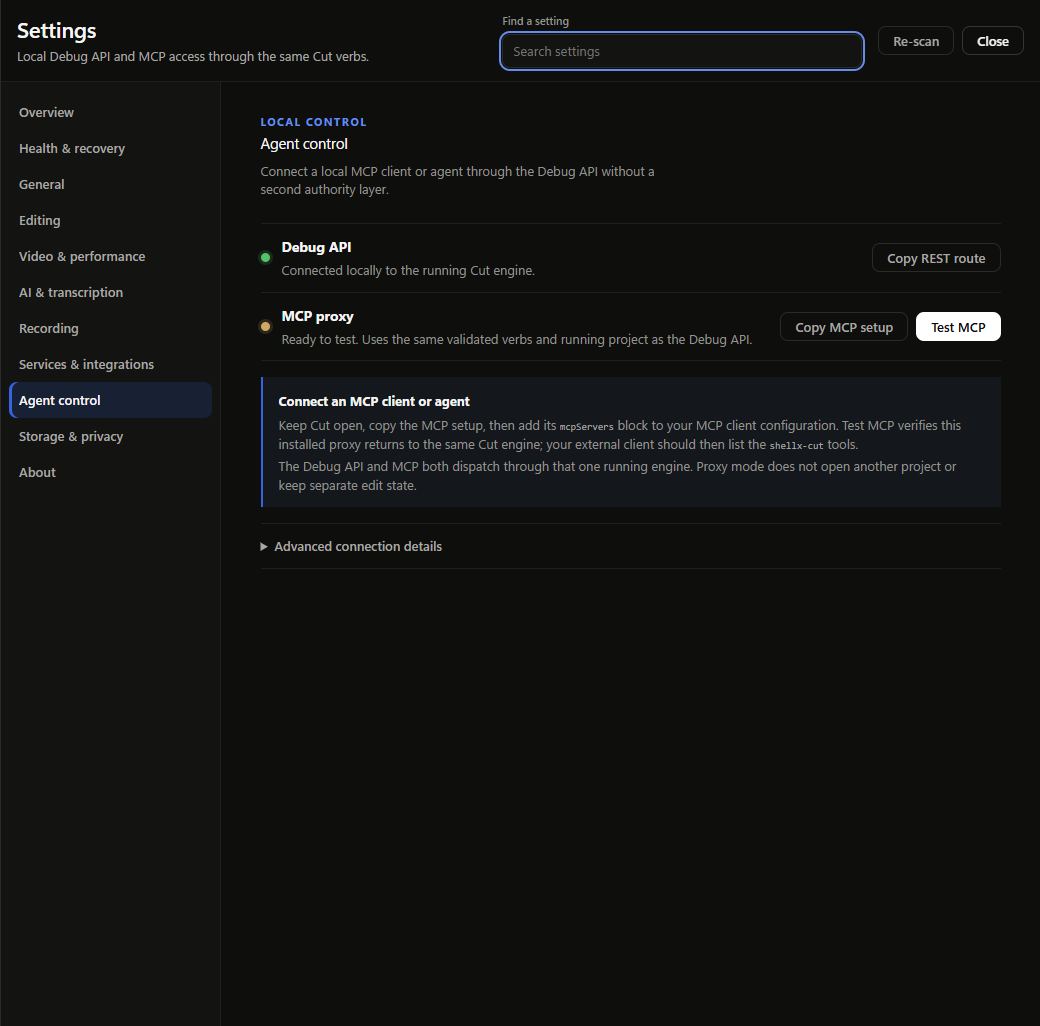Click the 'Agent control' page heading

[304, 144]
